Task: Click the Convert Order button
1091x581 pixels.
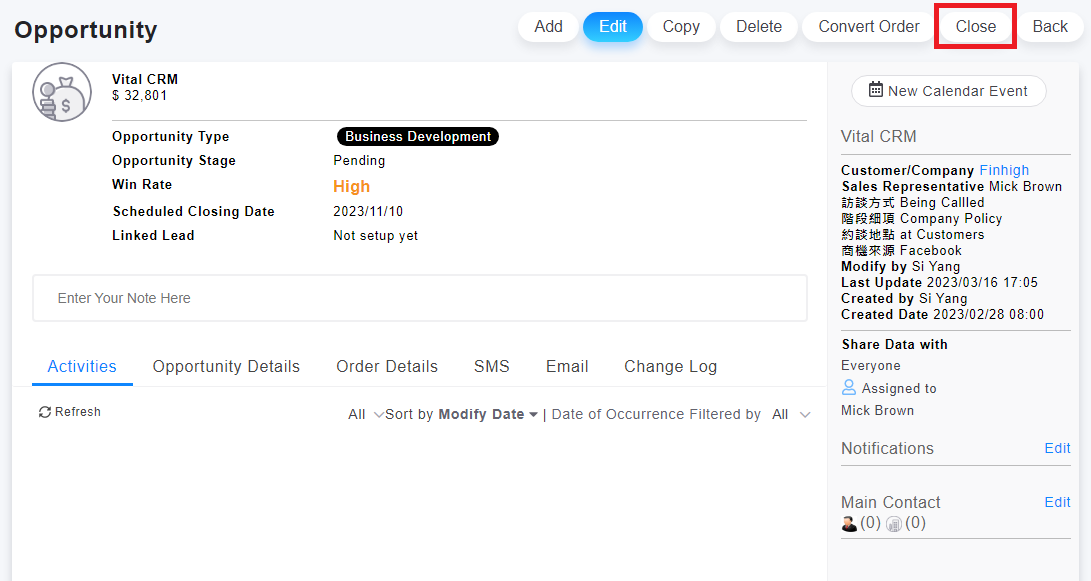Action: pyautogui.click(x=868, y=27)
